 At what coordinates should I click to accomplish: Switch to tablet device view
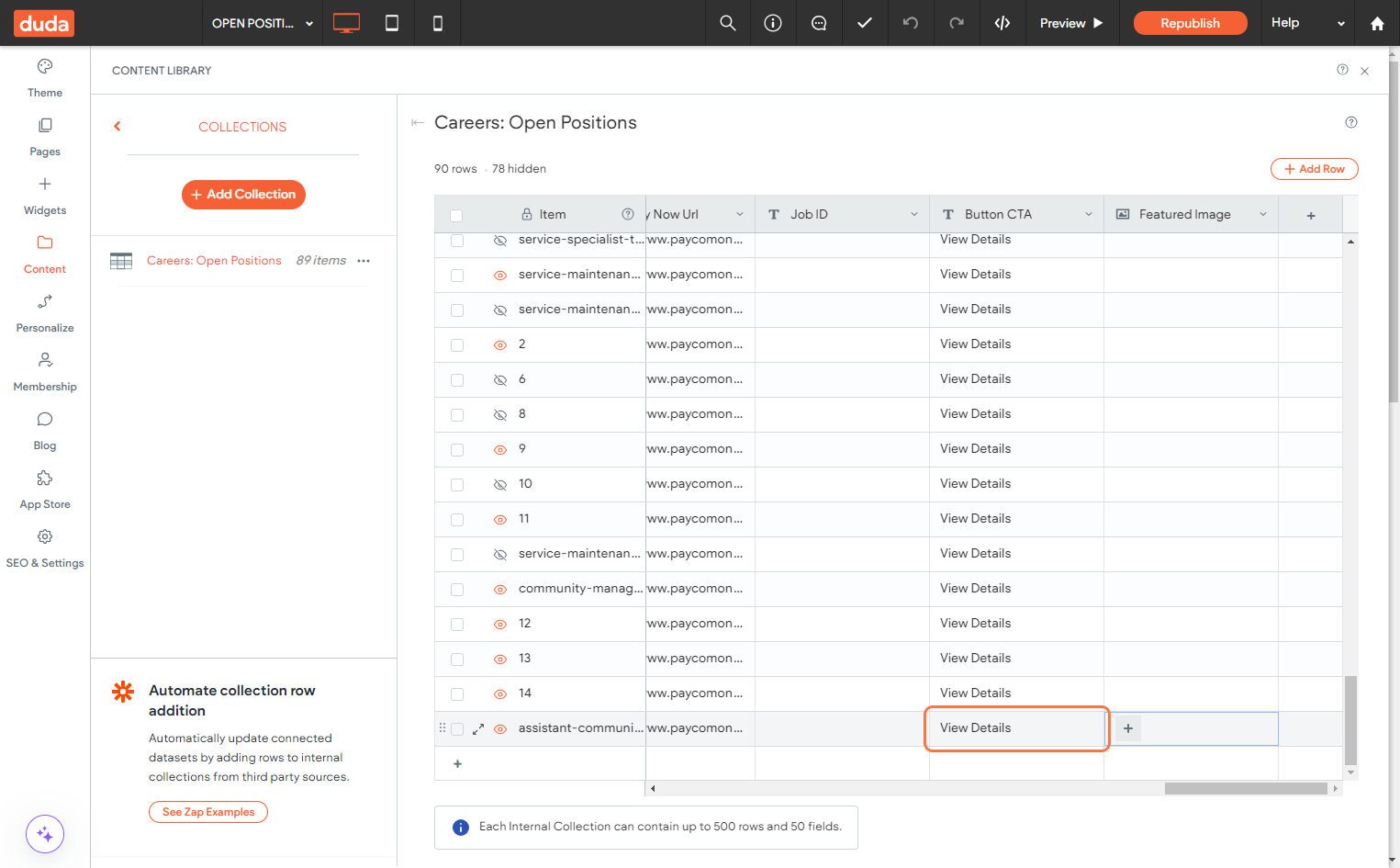392,23
